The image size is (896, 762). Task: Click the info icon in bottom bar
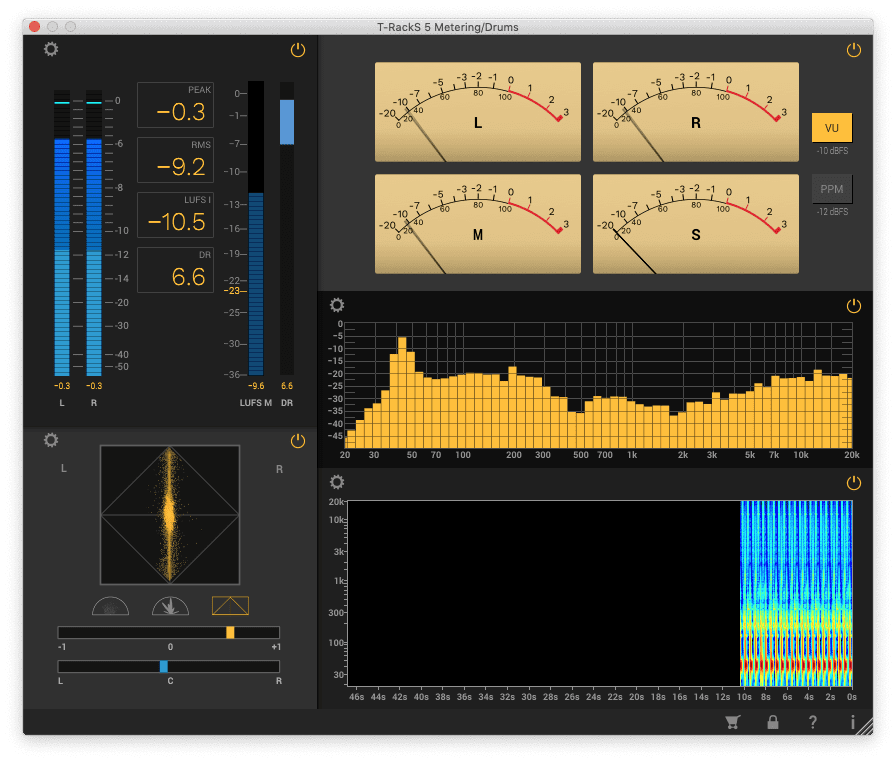pyautogui.click(x=852, y=722)
